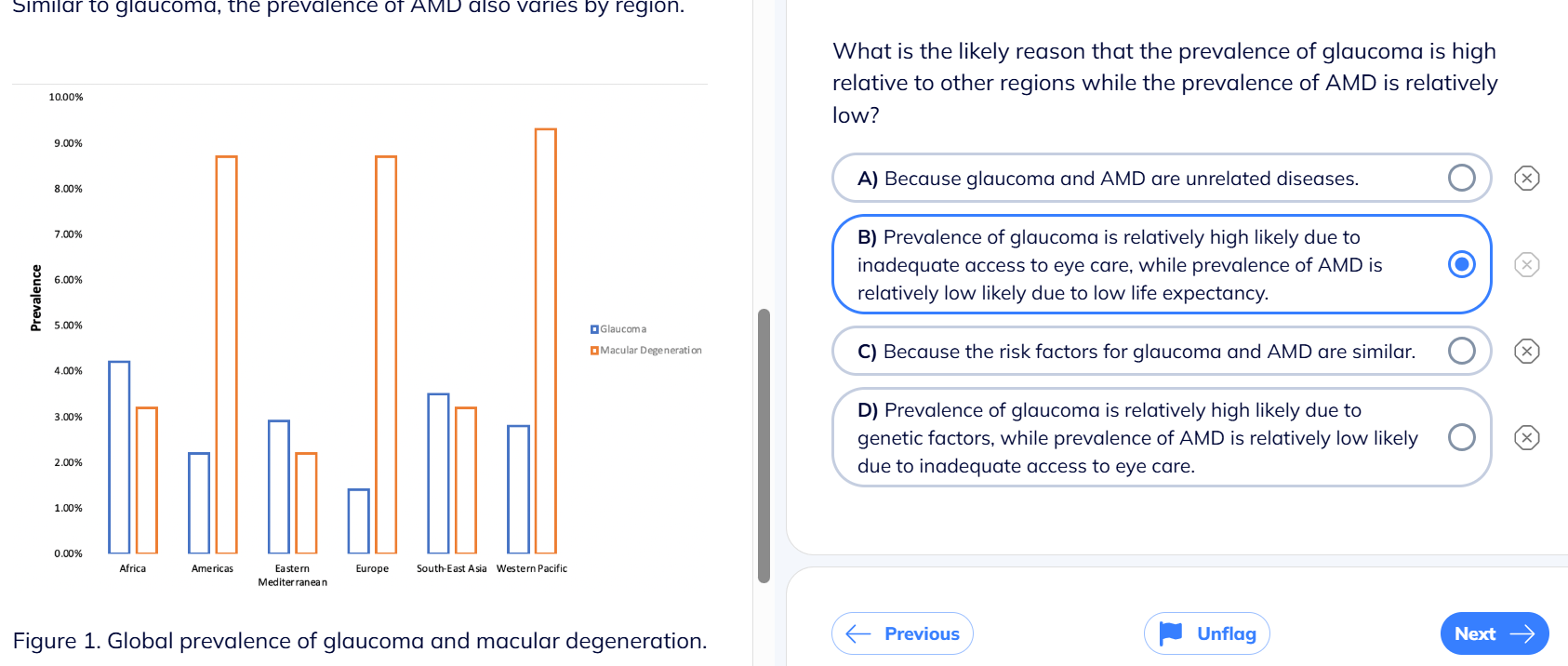The height and width of the screenshot is (666, 1568).
Task: Select answer option D radio button
Action: [1462, 437]
